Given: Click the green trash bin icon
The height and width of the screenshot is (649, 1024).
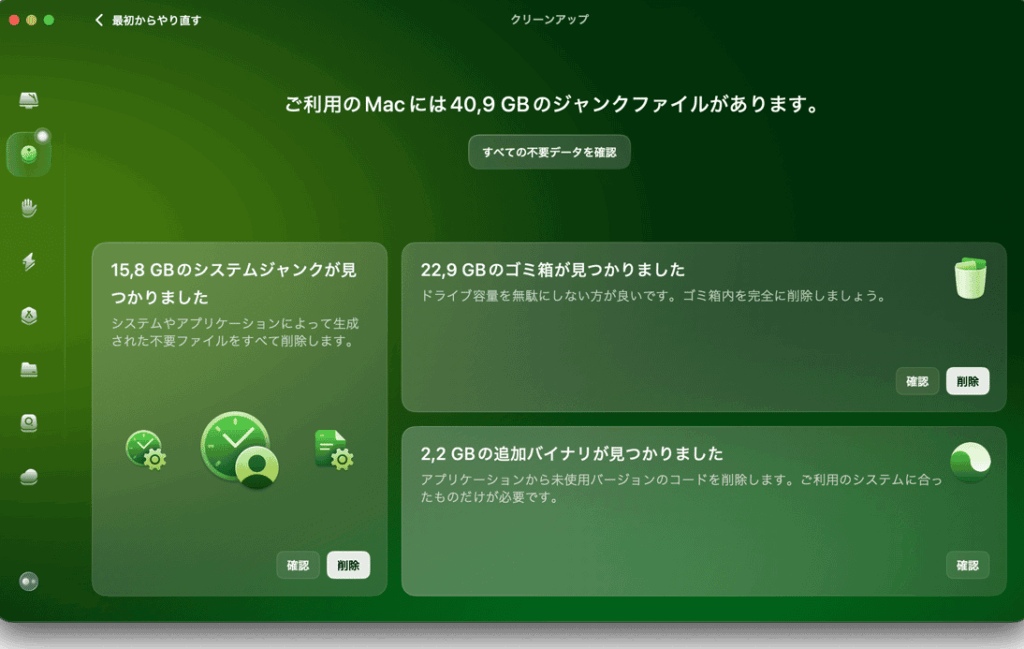Looking at the screenshot, I should [970, 279].
